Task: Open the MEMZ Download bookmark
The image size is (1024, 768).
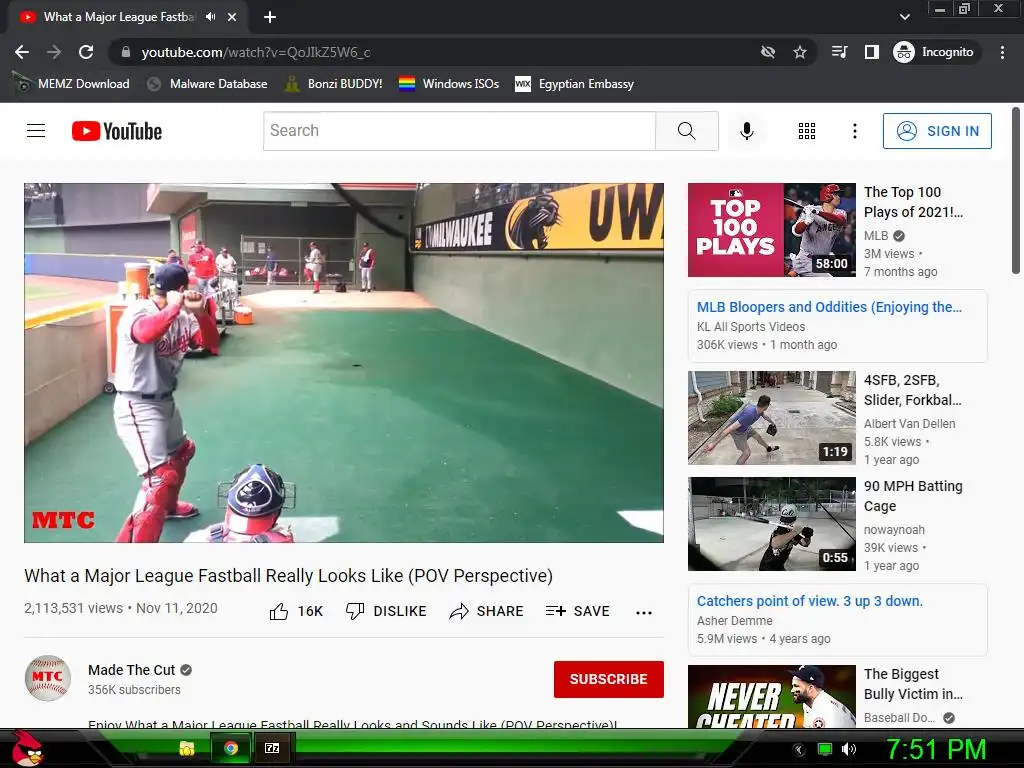Action: coord(71,84)
